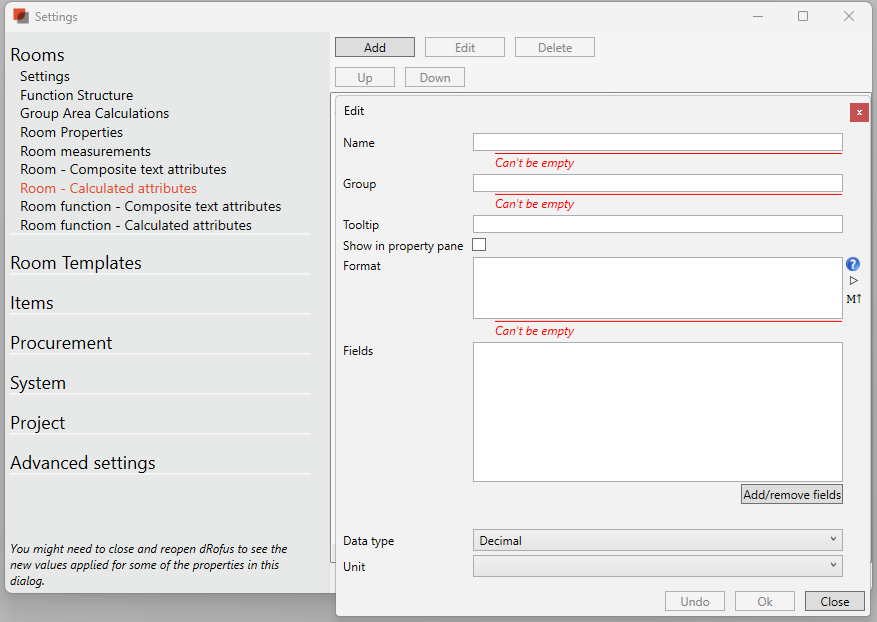Image resolution: width=877 pixels, height=622 pixels.
Task: Open the Unit dropdown
Action: pyautogui.click(x=657, y=566)
